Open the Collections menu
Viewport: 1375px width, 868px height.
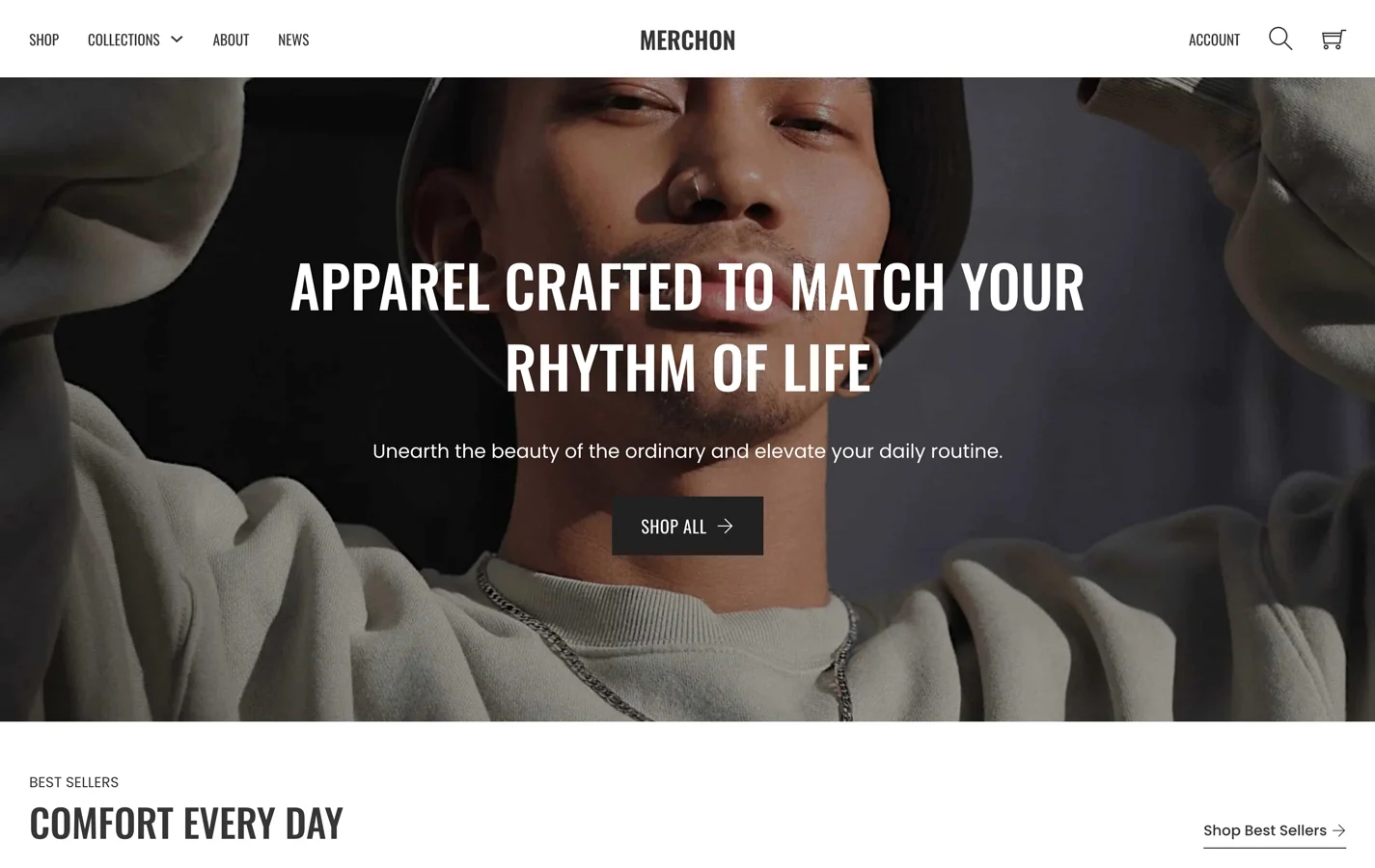pyautogui.click(x=124, y=40)
